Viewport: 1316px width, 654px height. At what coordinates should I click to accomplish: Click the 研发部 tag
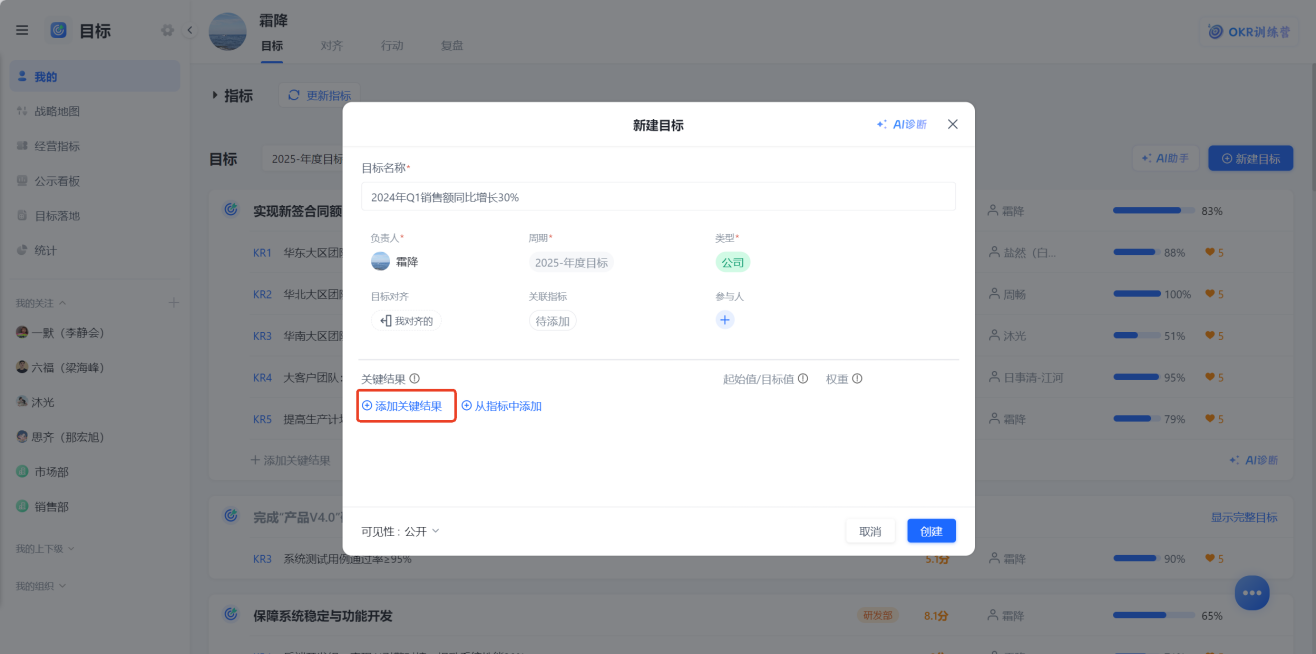876,615
